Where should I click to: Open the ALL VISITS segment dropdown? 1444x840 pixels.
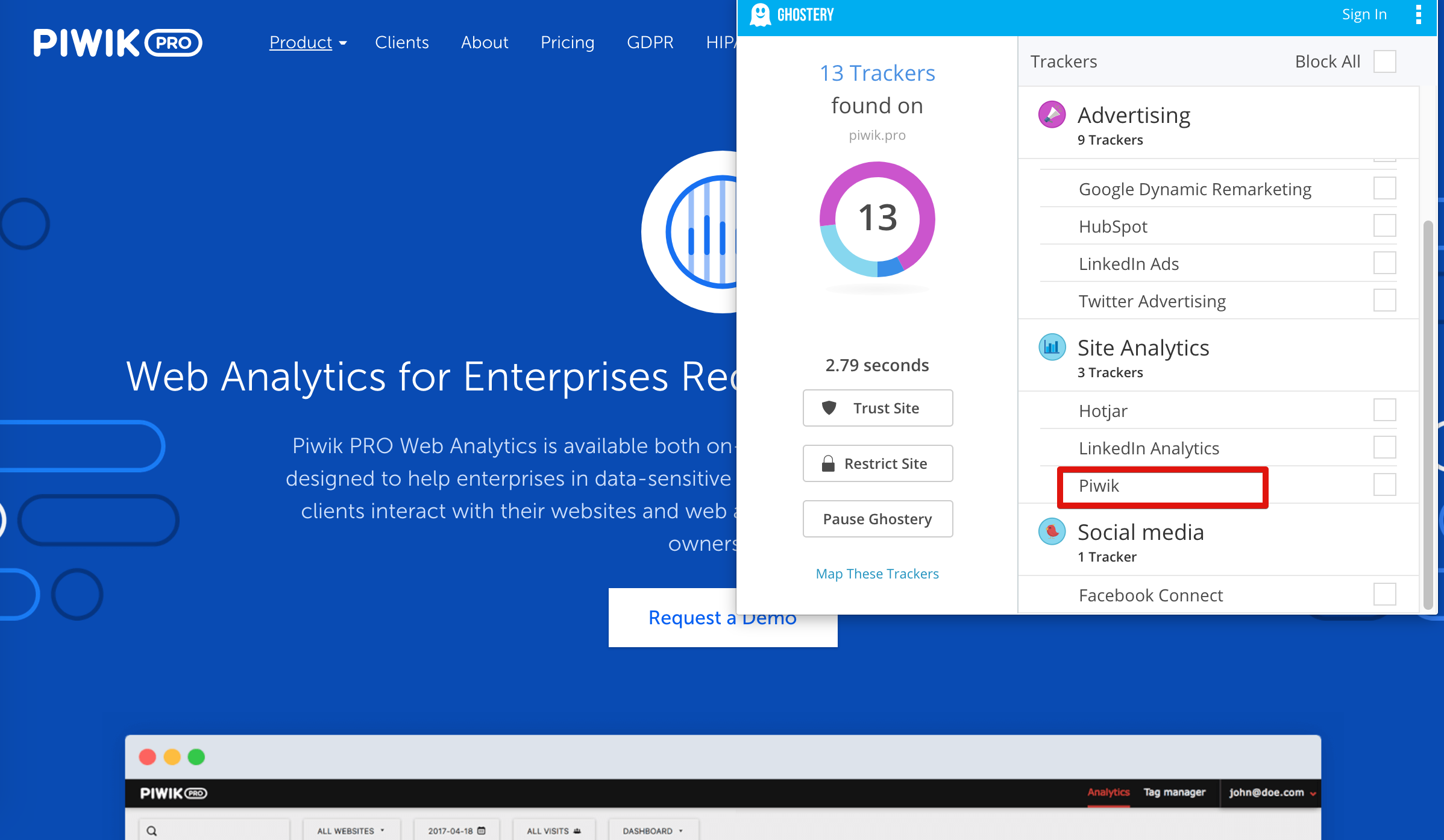(x=554, y=831)
